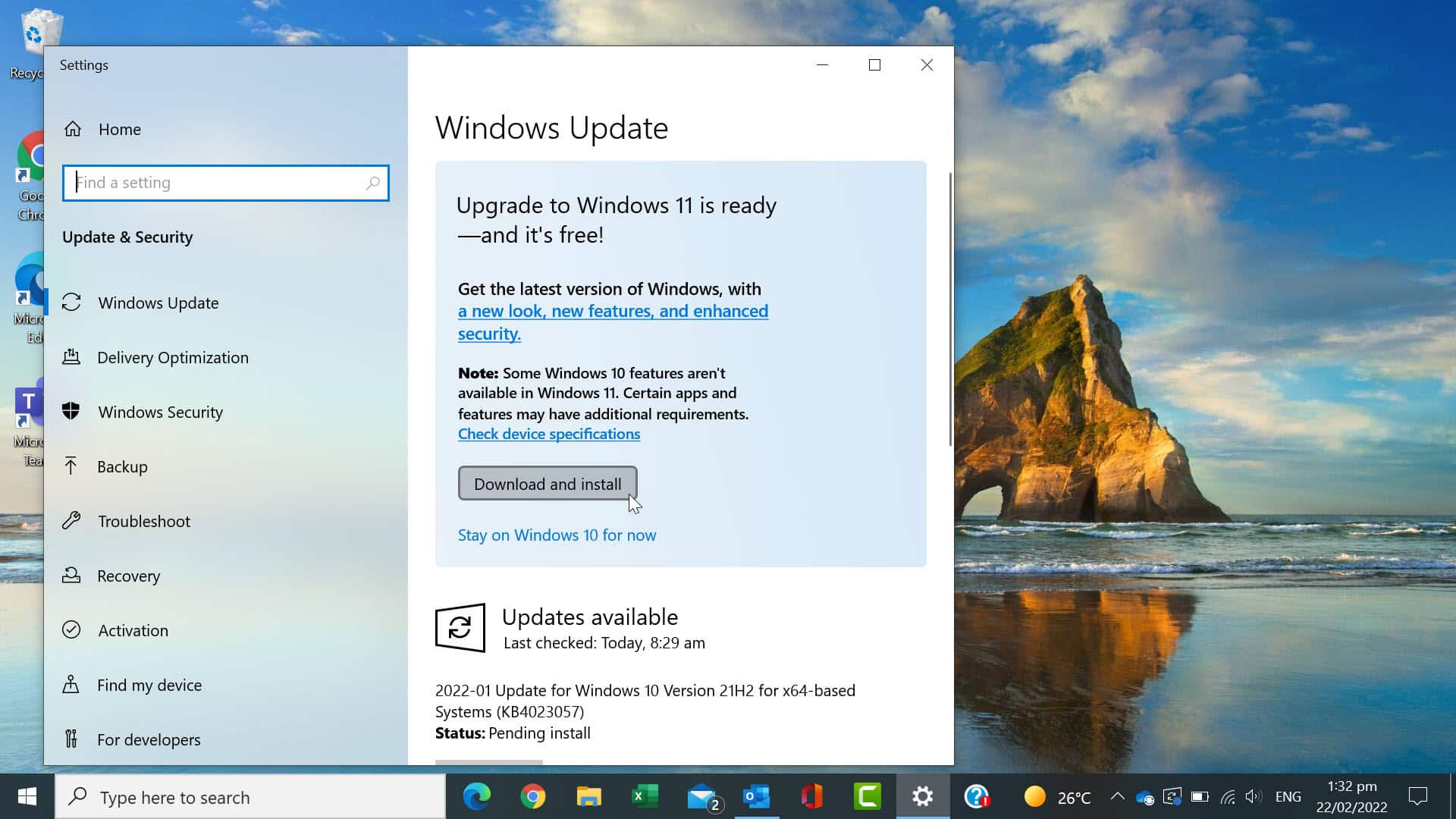Click Stay on Windows 10 for now
Viewport: 1456px width, 819px height.
point(557,535)
